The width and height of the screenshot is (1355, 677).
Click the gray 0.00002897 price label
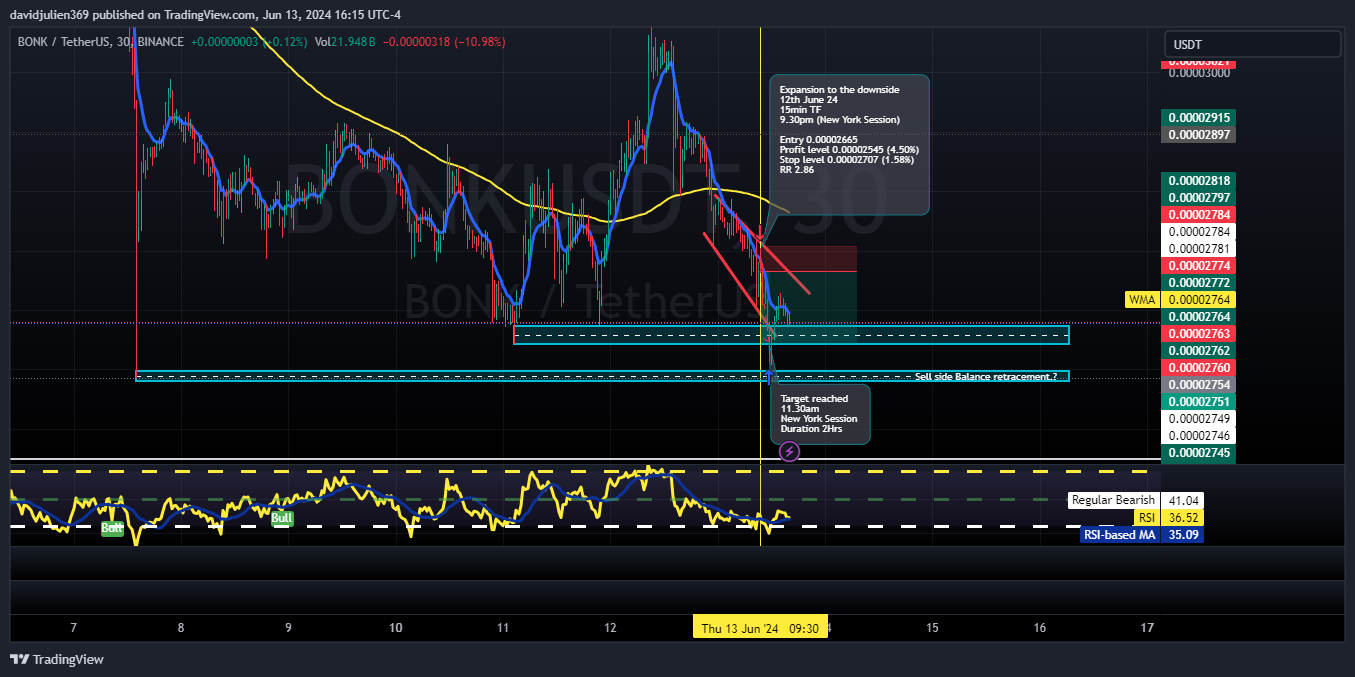tap(1199, 134)
